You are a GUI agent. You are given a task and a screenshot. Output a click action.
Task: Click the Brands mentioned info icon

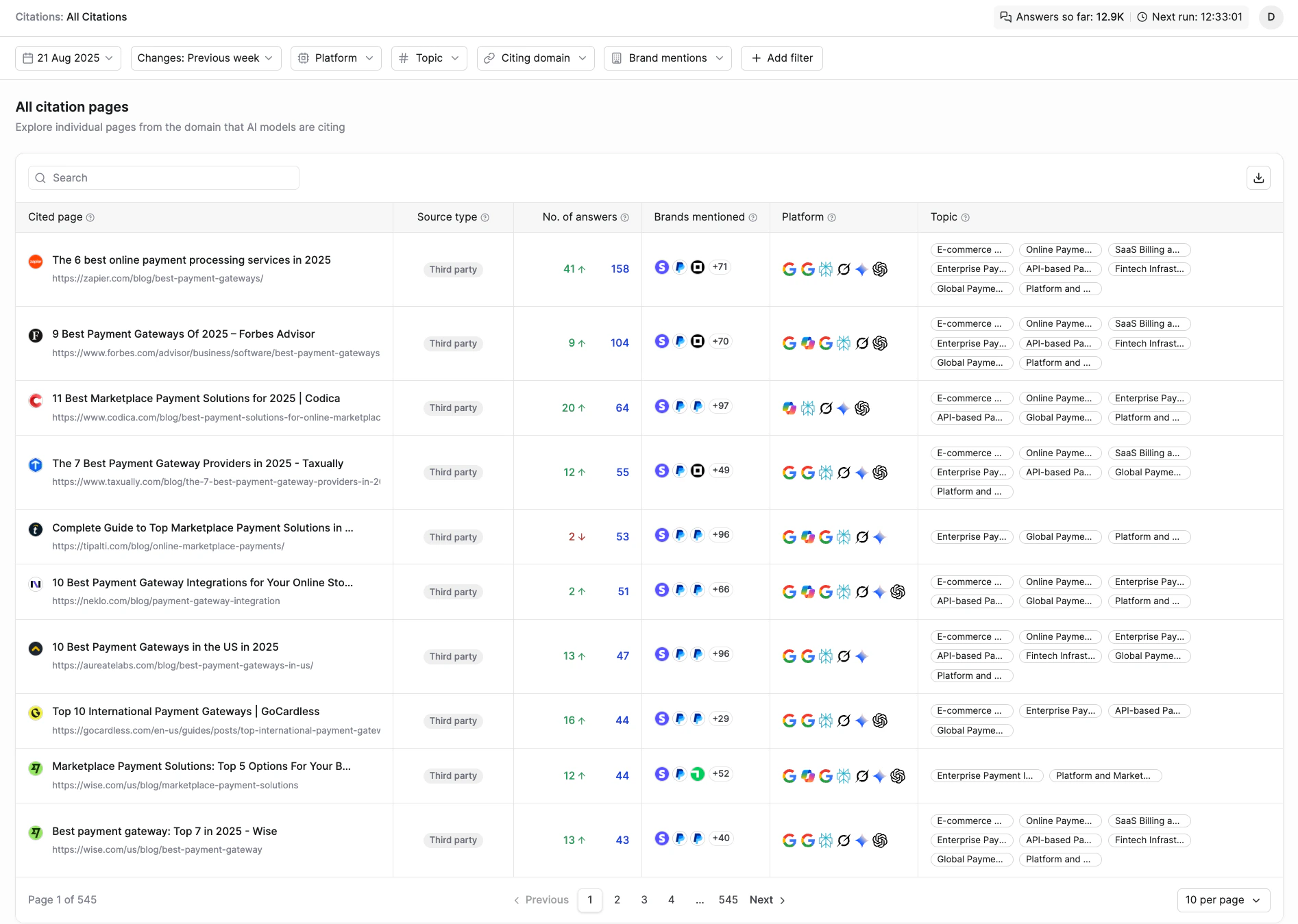(752, 218)
